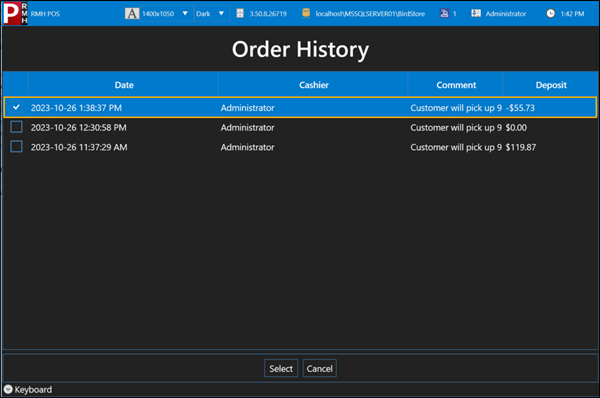Sort by the Comment column header
Viewport: 600px width, 398px height.
[456, 85]
